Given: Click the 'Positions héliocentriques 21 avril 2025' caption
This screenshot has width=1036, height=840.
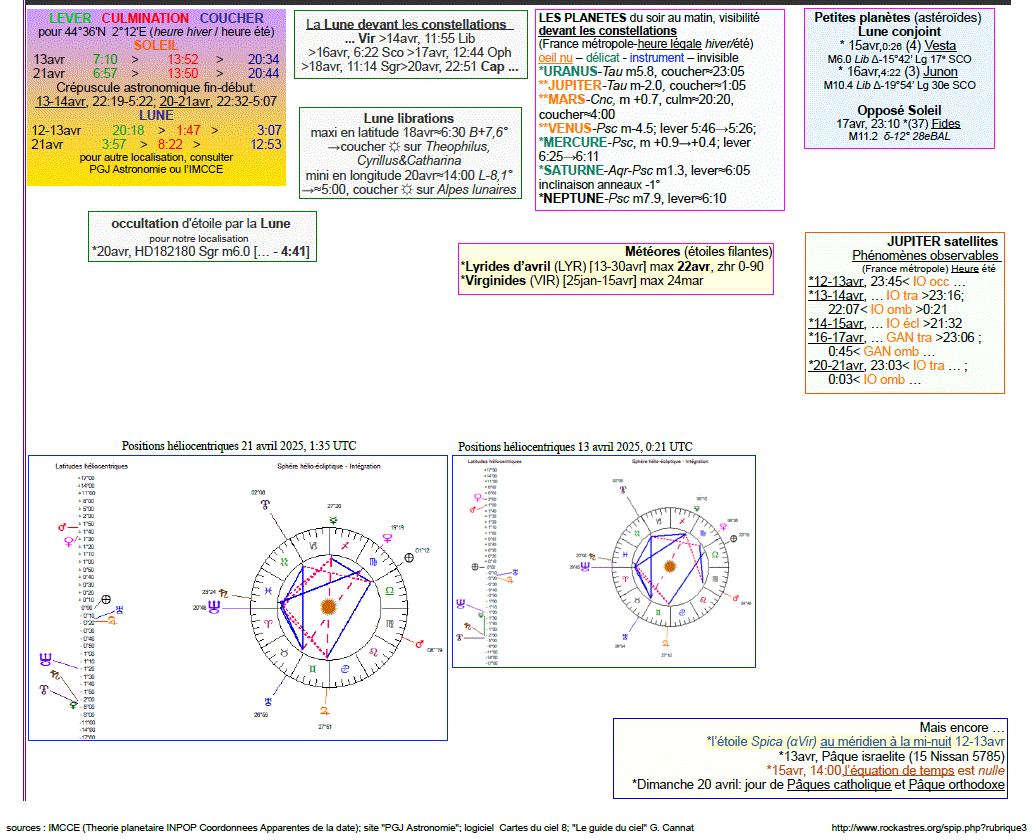Looking at the screenshot, I should coord(239,446).
